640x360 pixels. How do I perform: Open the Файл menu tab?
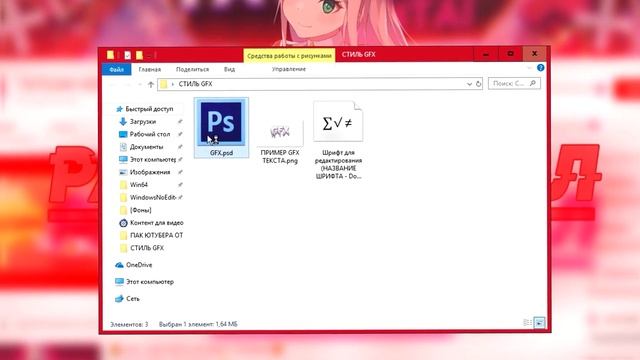click(116, 69)
